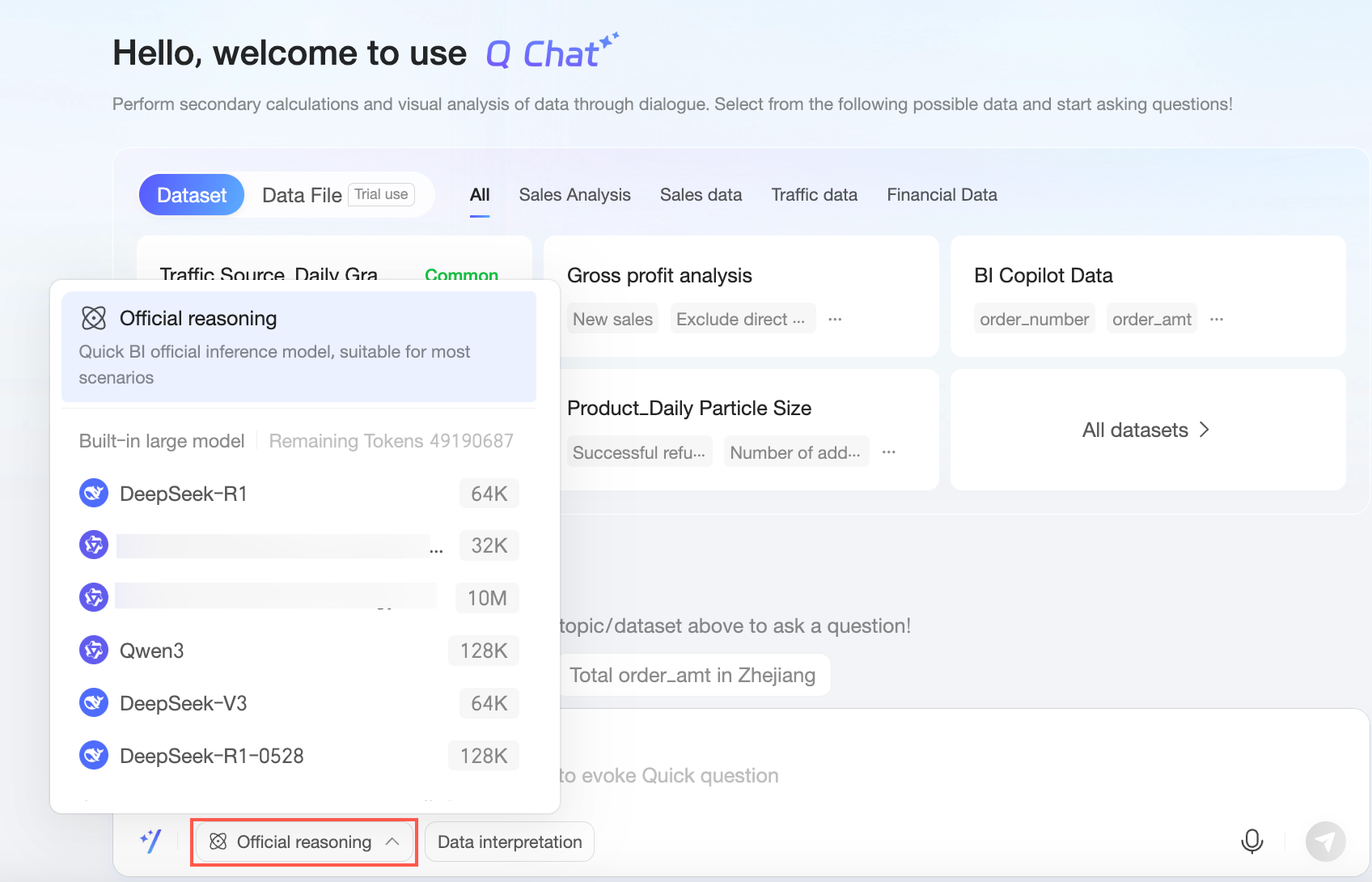Screen dimensions: 1372x882
Task: Click the Number of add... field tag
Action: tap(796, 452)
